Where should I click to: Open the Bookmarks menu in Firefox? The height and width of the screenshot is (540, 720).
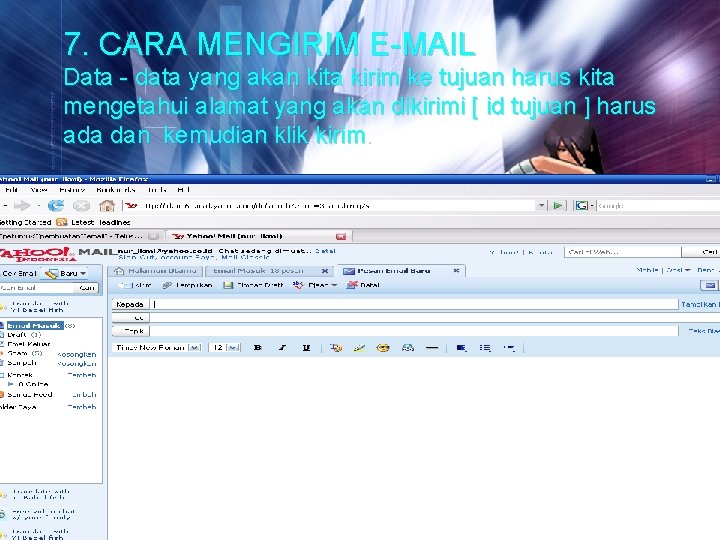coord(116,190)
